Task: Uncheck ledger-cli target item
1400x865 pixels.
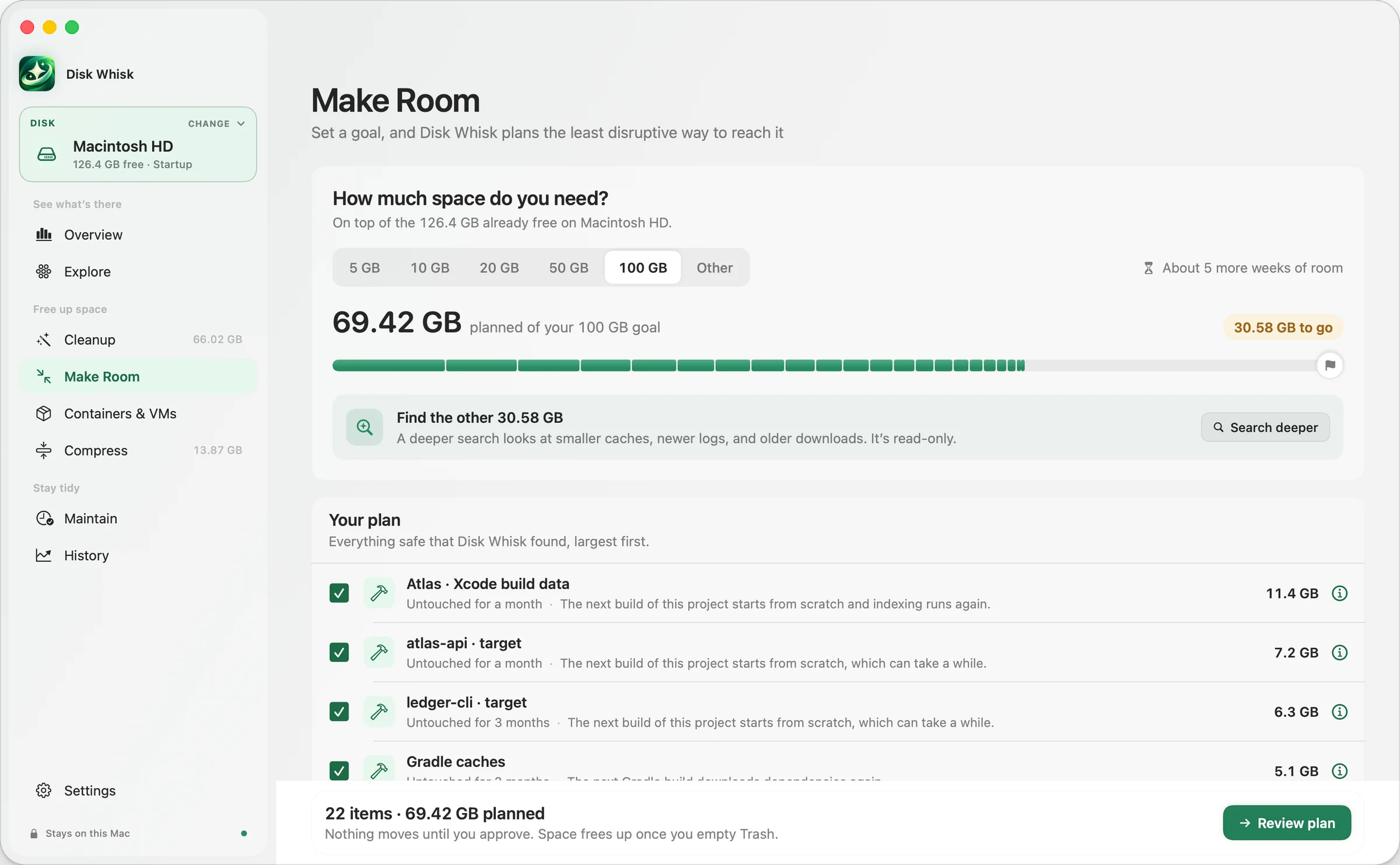Action: (x=339, y=712)
